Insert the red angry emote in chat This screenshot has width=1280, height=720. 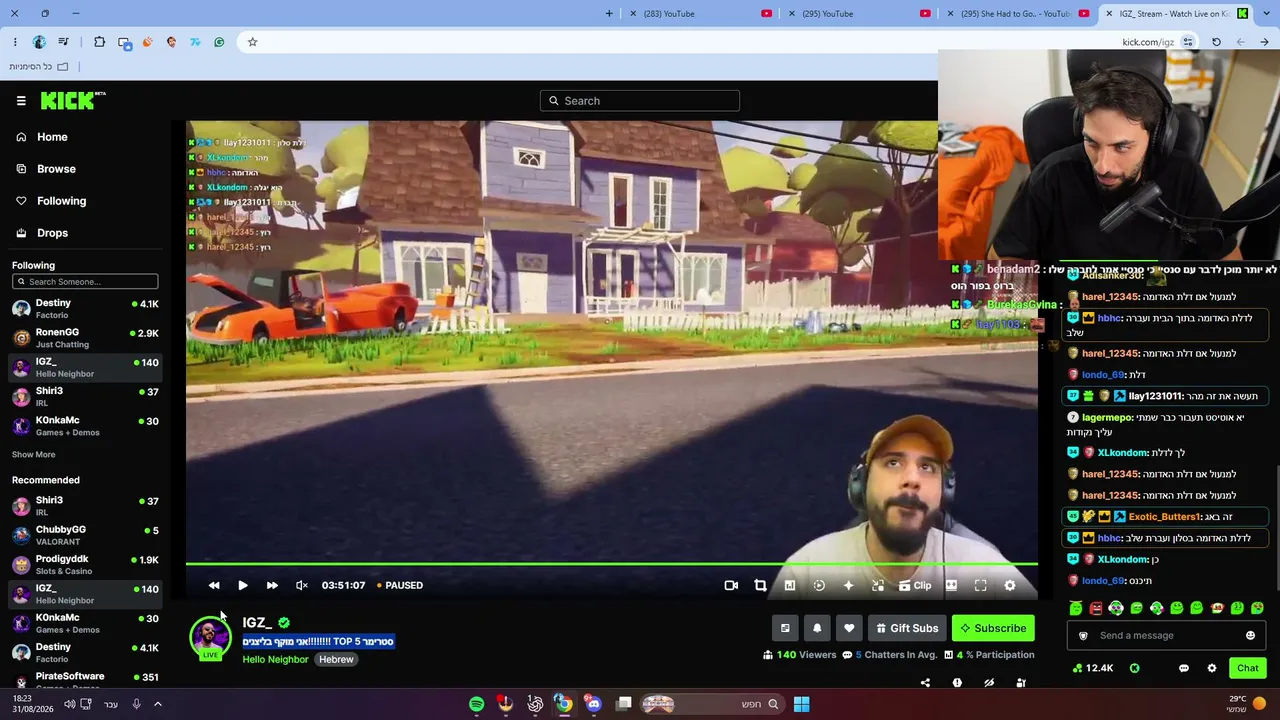coord(1096,608)
